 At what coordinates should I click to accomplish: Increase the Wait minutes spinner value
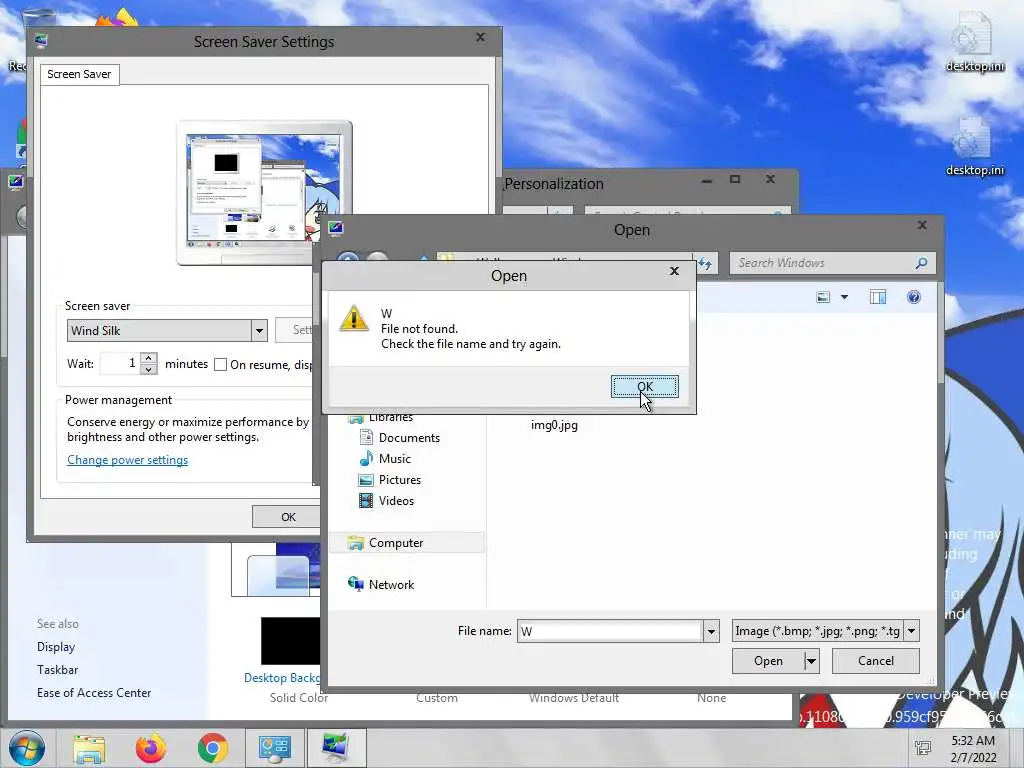(x=149, y=358)
